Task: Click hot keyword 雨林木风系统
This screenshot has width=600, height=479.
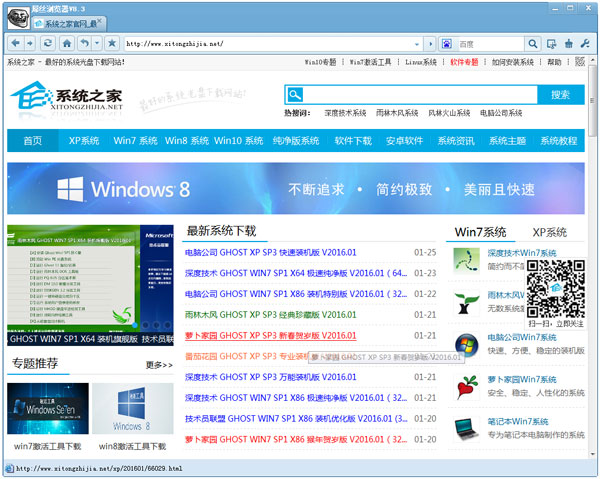Action: [x=397, y=113]
